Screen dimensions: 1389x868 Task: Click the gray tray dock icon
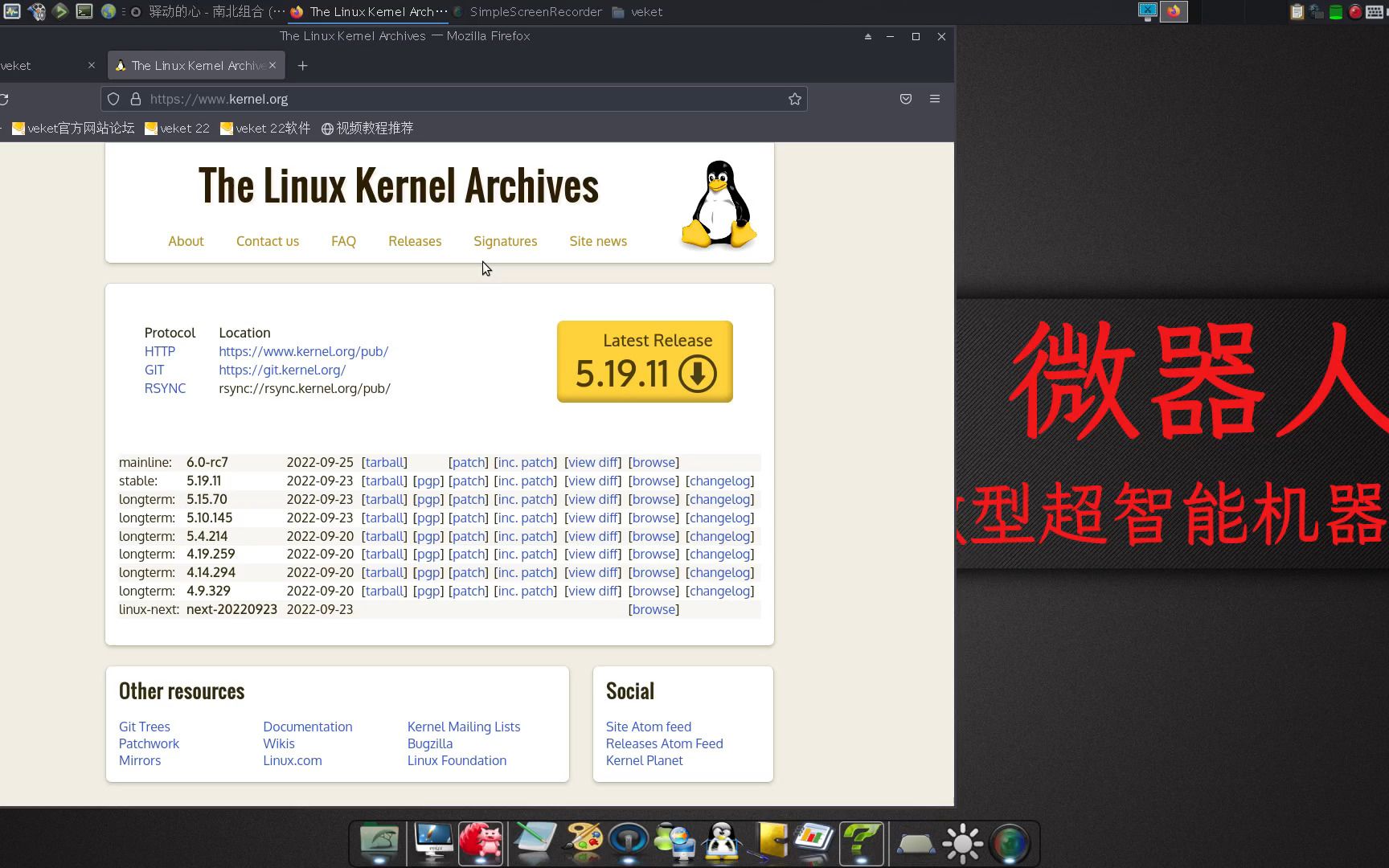tap(915, 845)
